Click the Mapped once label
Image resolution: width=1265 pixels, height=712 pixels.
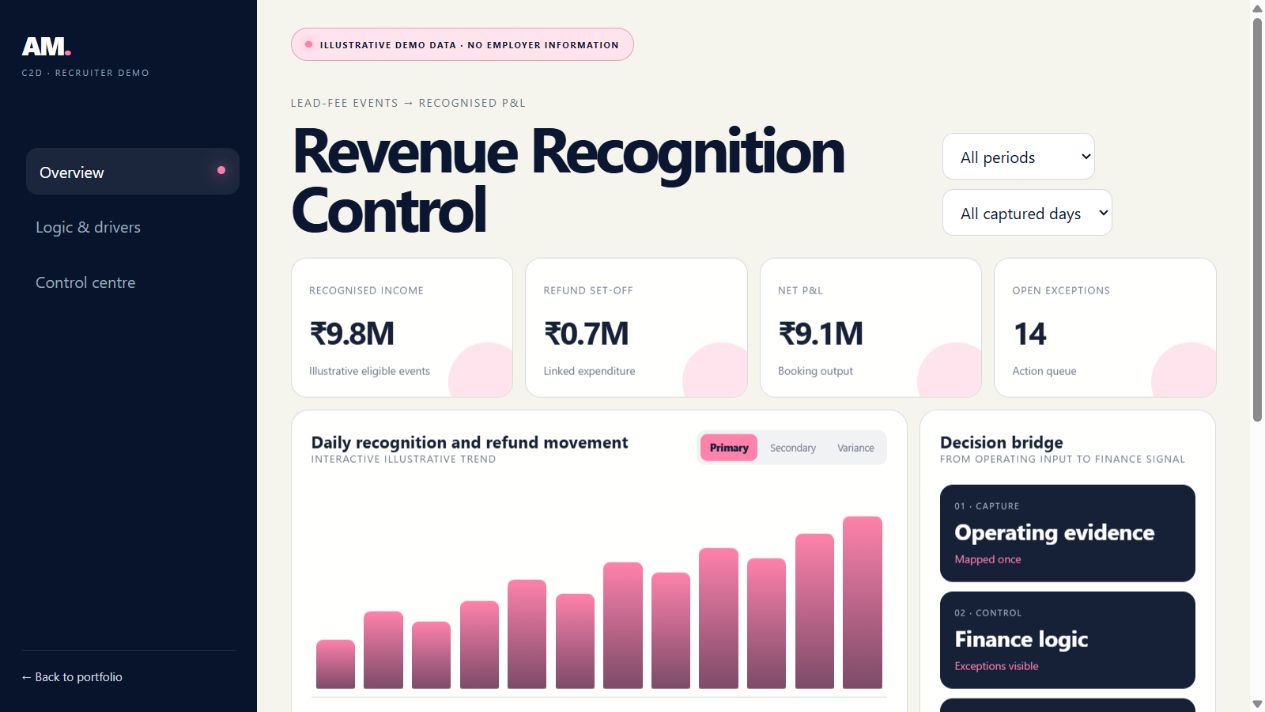(x=987, y=559)
